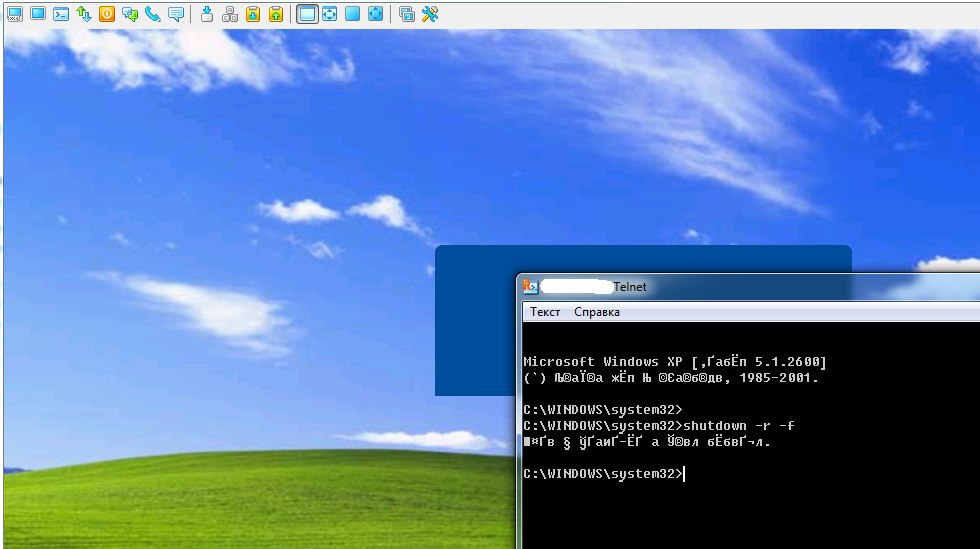Select Stretched view mode

[329, 14]
